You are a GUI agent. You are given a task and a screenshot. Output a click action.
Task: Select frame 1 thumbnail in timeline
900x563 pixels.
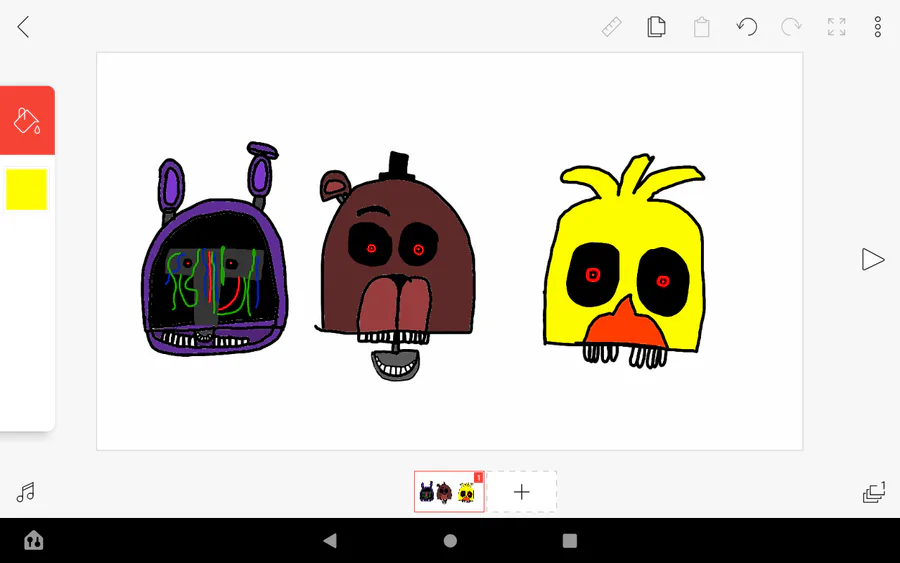(449, 492)
